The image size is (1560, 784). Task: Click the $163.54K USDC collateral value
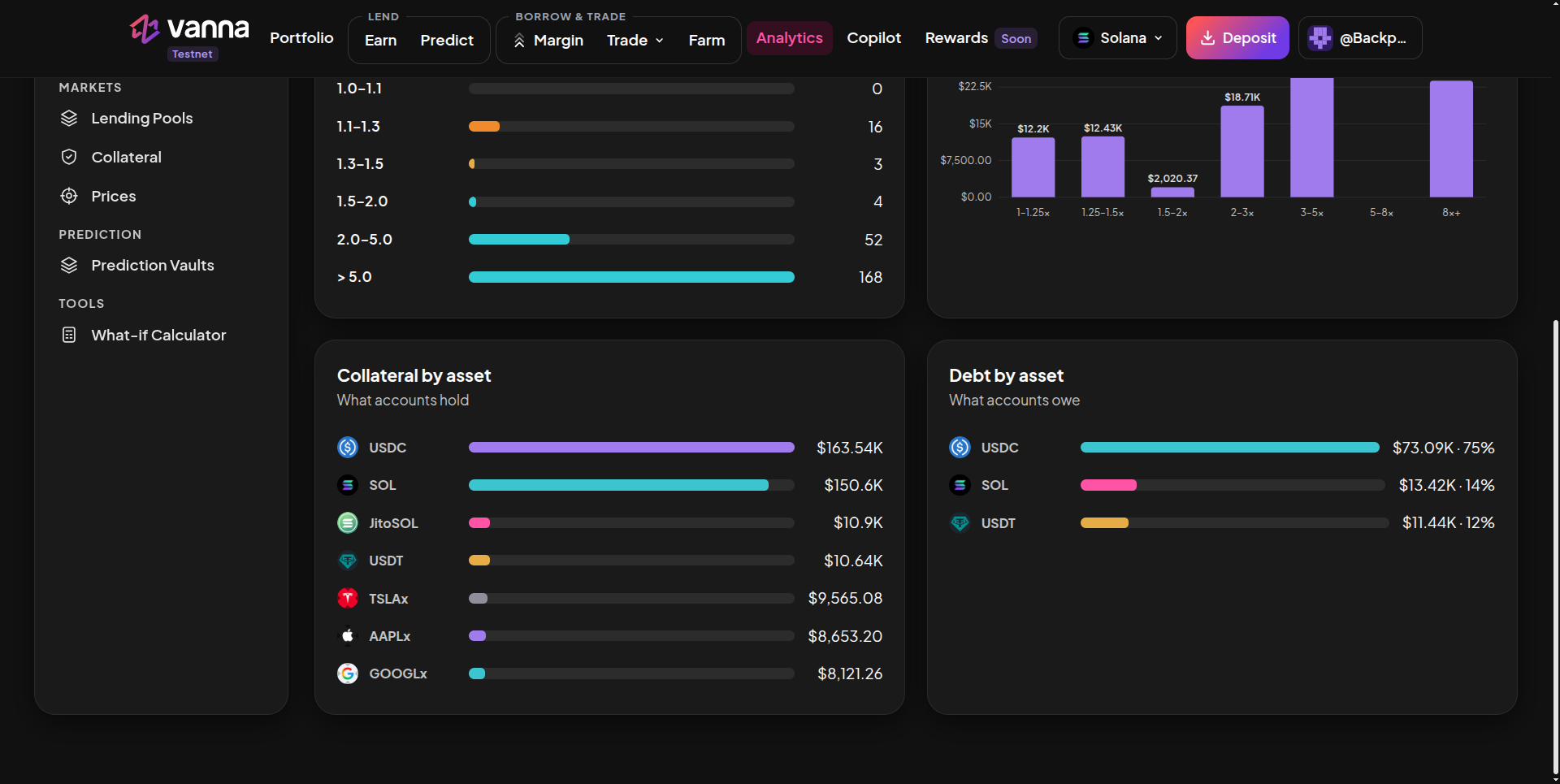(849, 448)
